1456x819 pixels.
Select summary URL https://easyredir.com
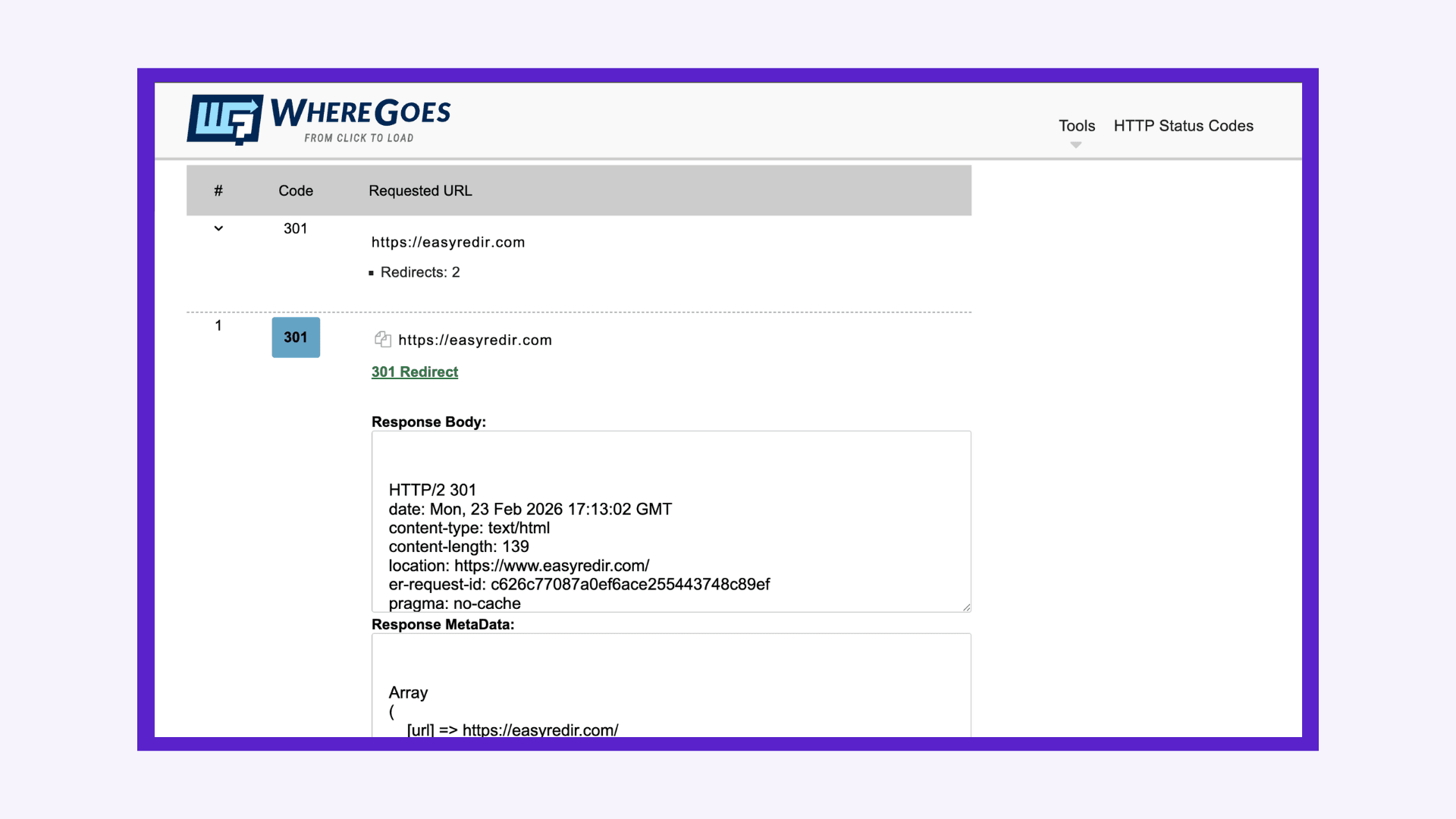coord(448,243)
